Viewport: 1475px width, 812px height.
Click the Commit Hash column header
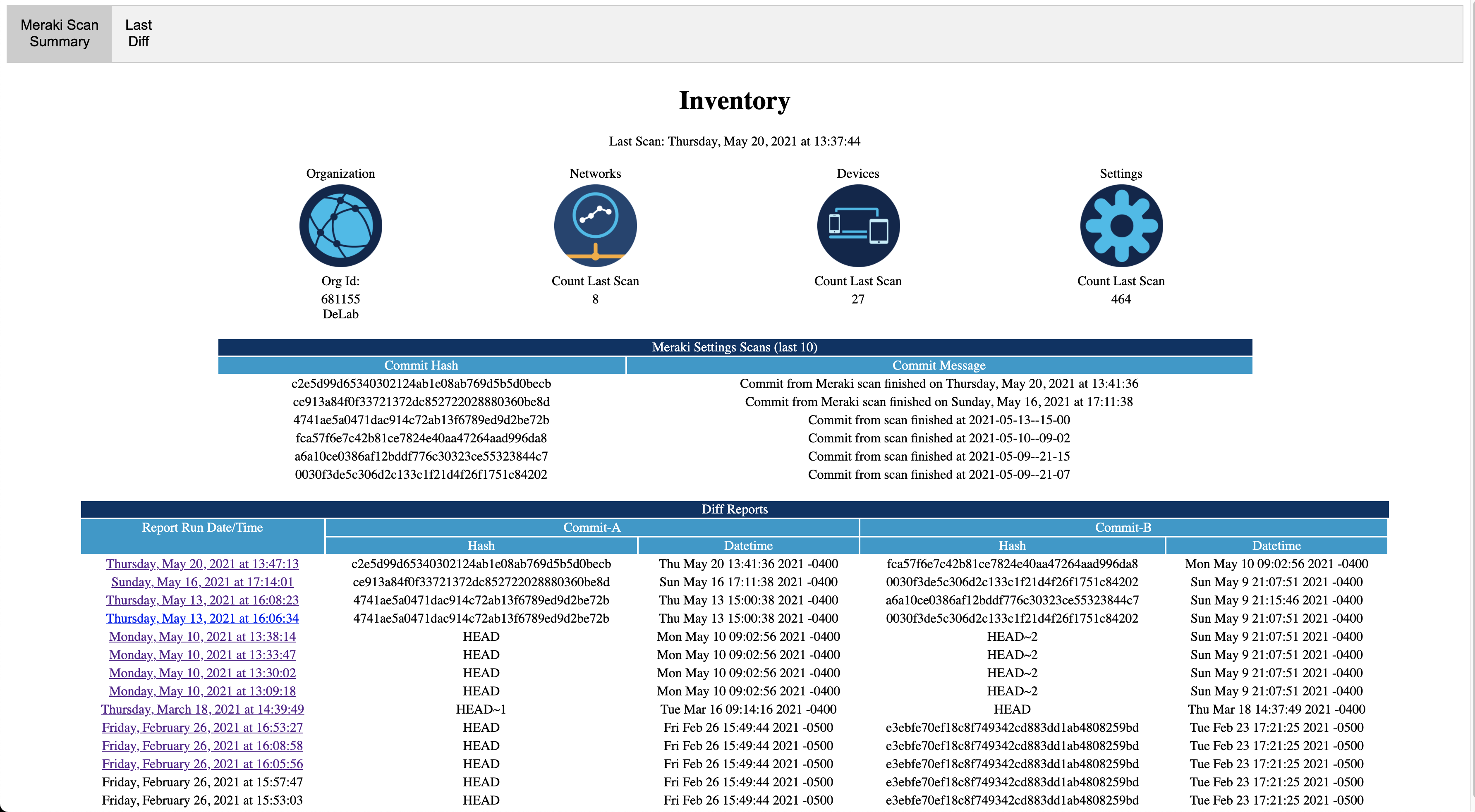point(421,365)
